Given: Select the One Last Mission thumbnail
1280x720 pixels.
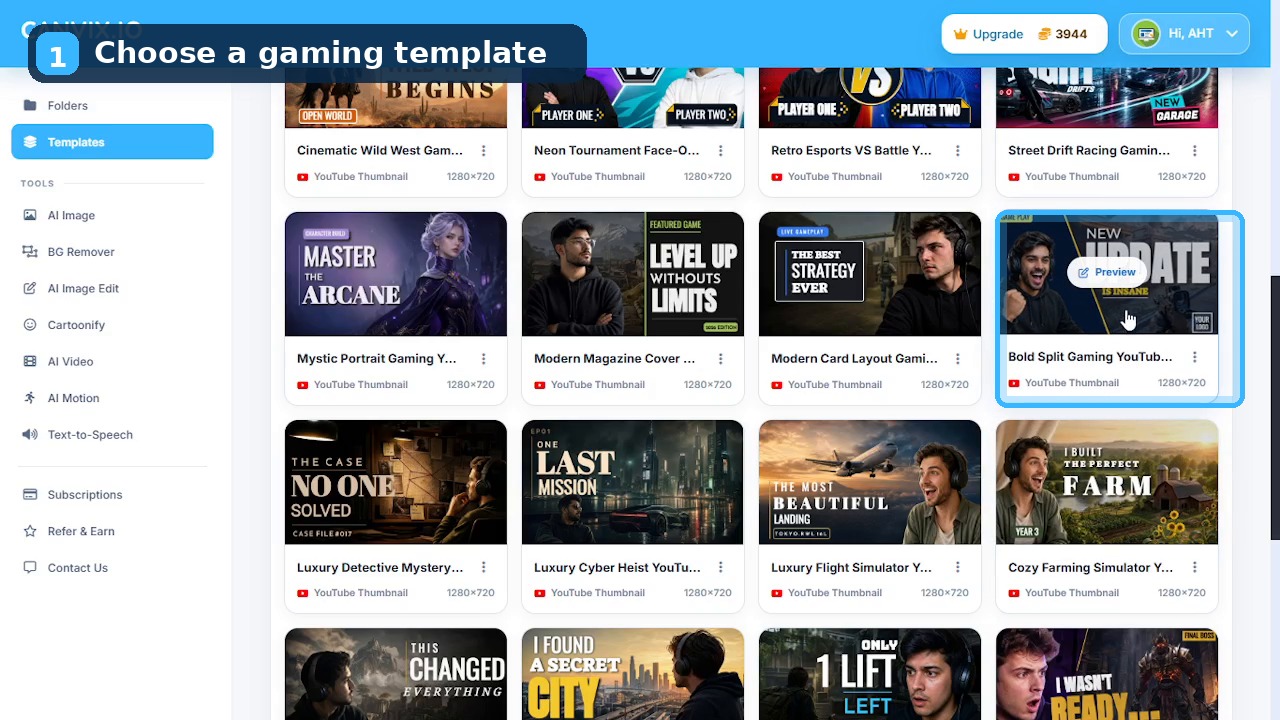Looking at the screenshot, I should pos(633,482).
